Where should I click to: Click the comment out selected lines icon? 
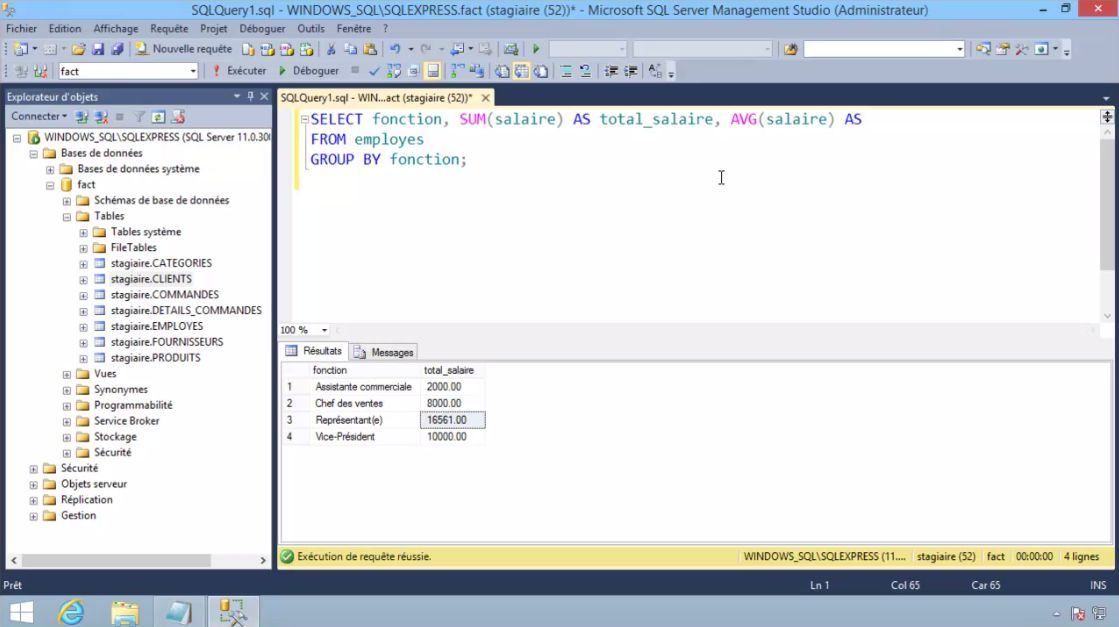tap(566, 71)
